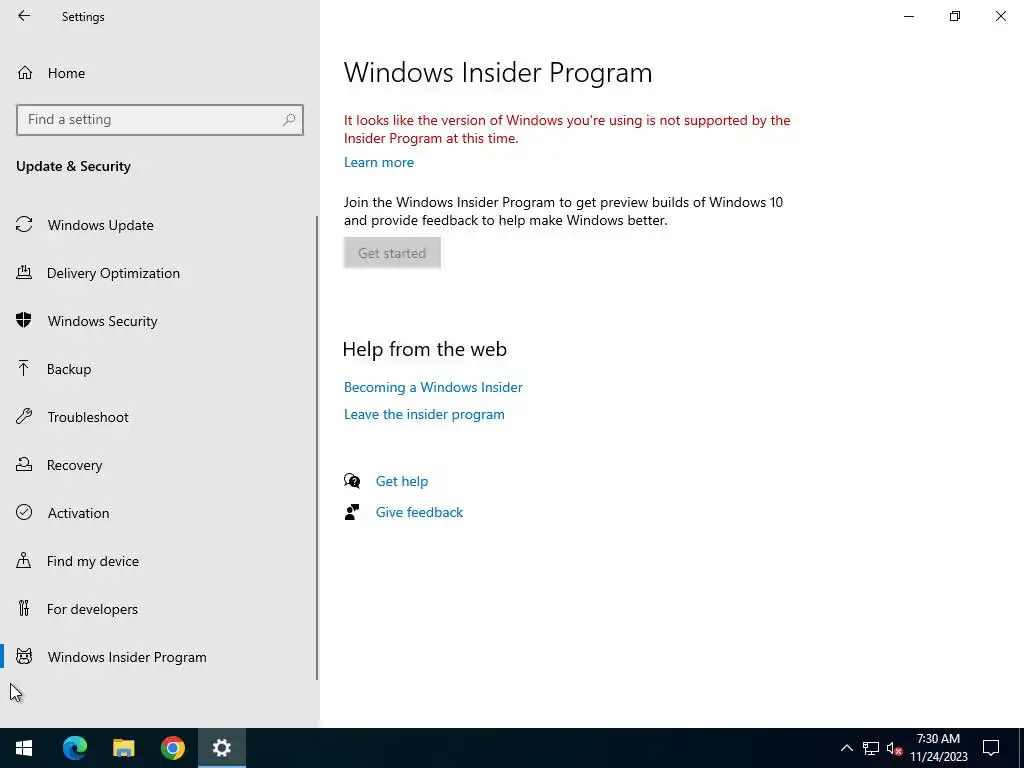Open the Home icon in sidebar
The width and height of the screenshot is (1024, 768).
click(x=25, y=72)
